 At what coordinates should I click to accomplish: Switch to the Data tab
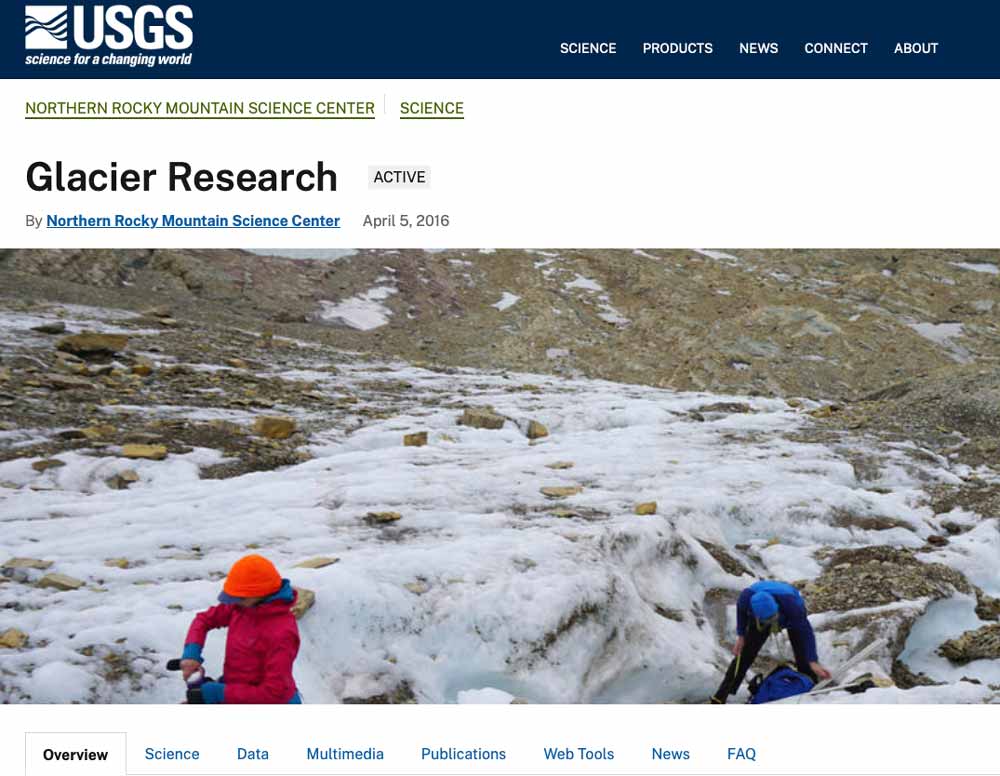[253, 754]
